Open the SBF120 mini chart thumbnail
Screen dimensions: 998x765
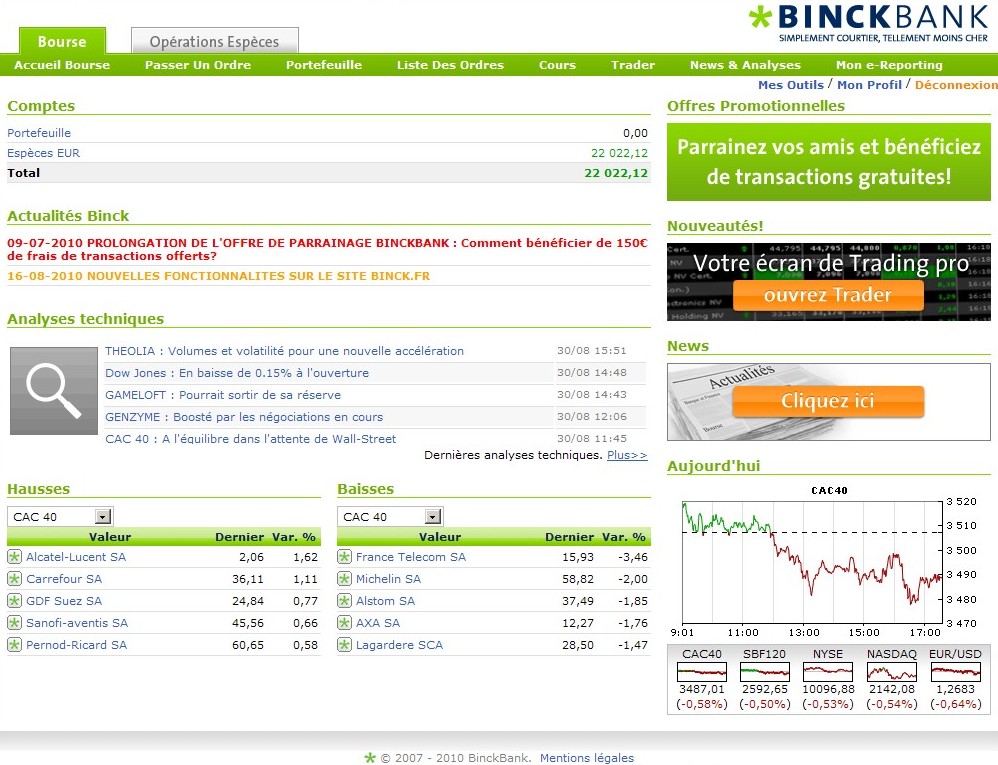(765, 672)
